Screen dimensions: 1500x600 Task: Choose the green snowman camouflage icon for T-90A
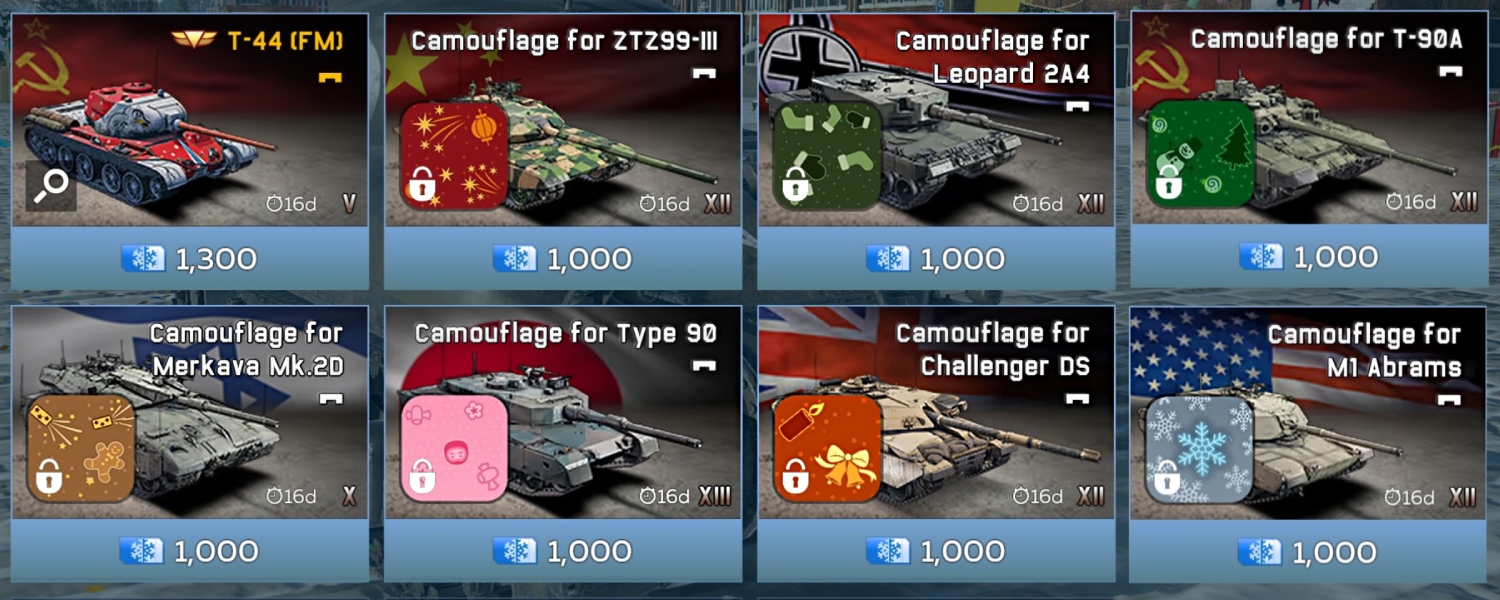coord(1200,154)
